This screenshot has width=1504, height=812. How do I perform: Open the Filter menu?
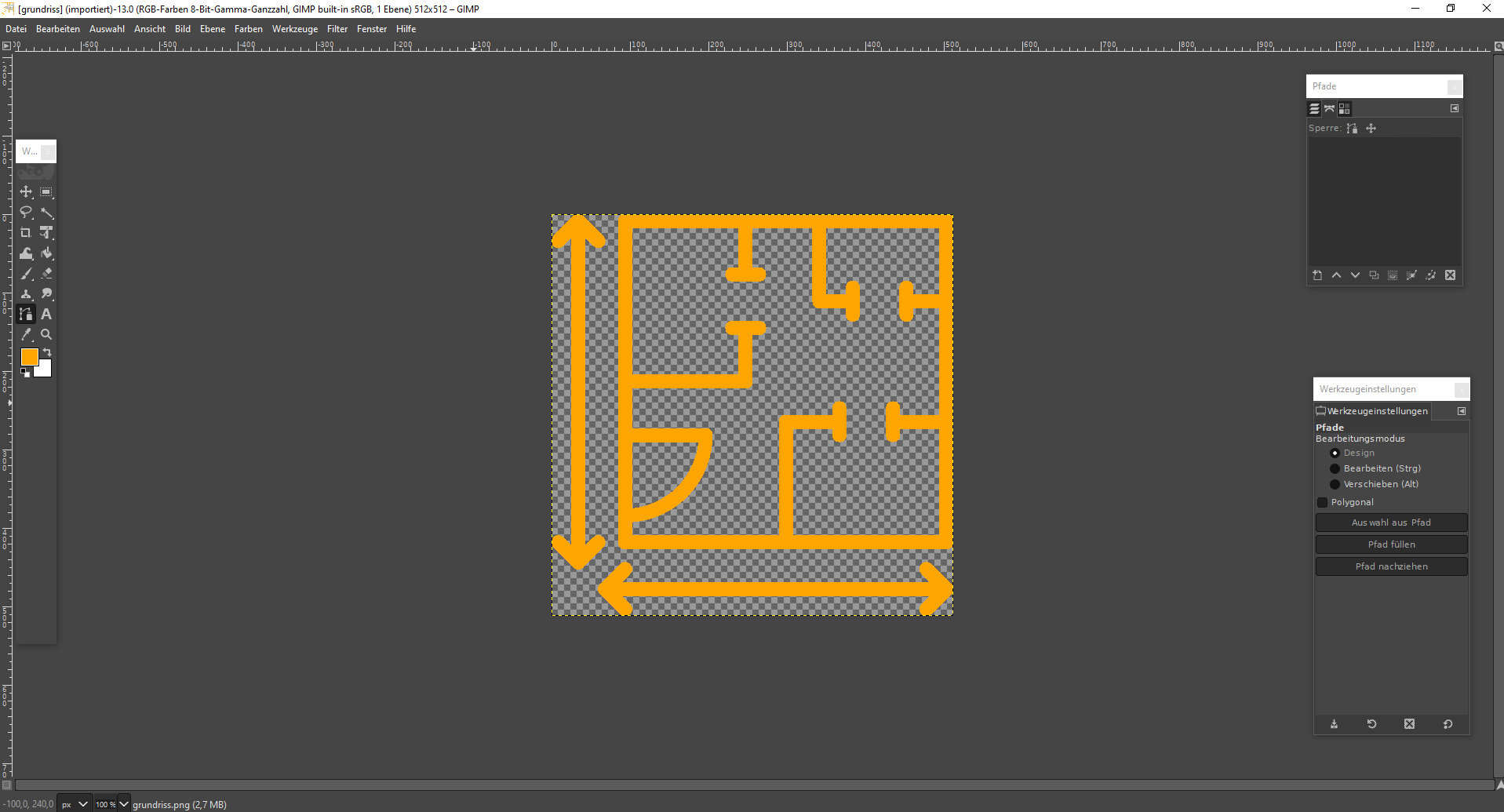(x=337, y=29)
